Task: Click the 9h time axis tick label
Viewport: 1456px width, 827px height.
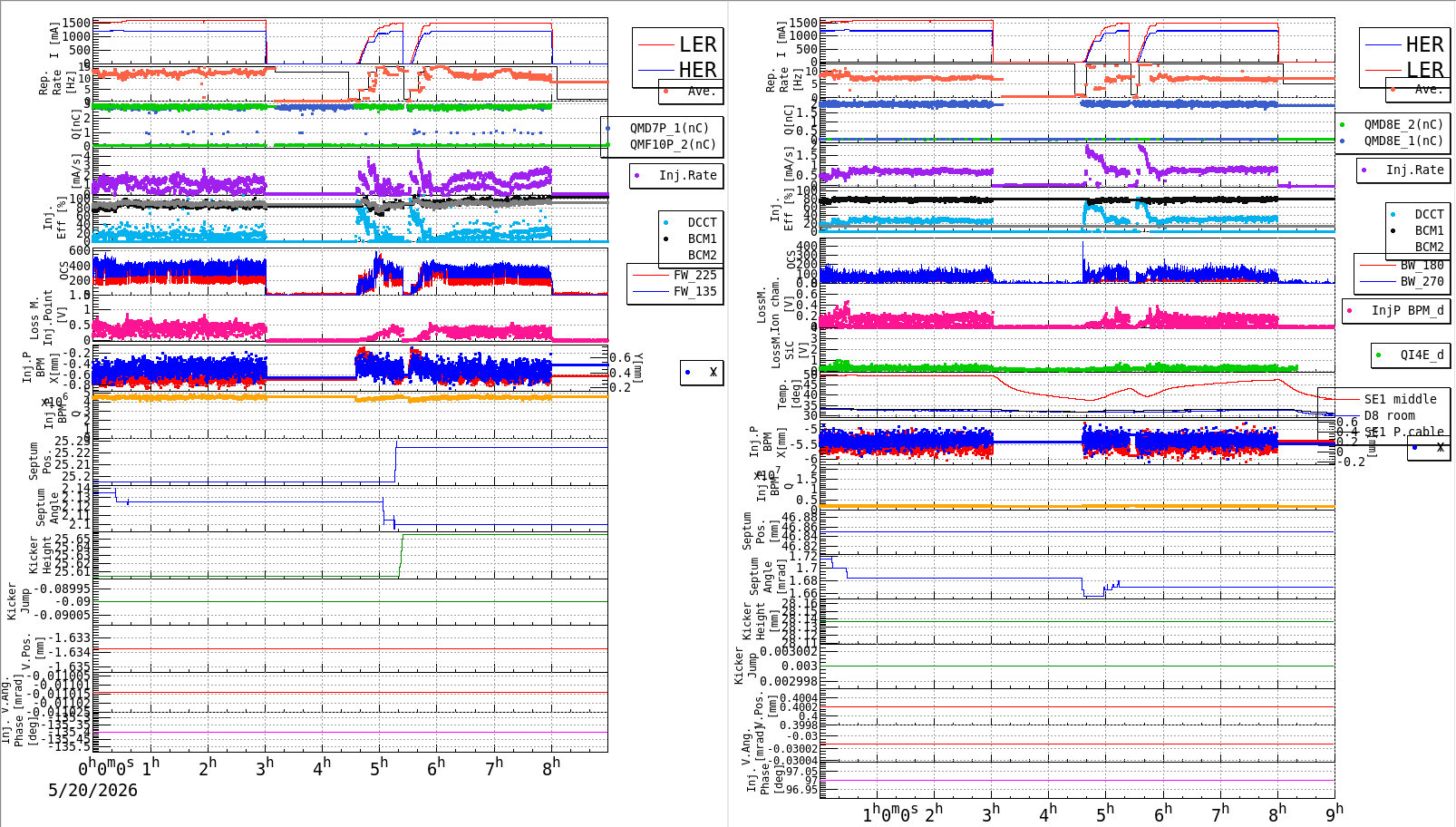Action: pyautogui.click(x=1335, y=813)
